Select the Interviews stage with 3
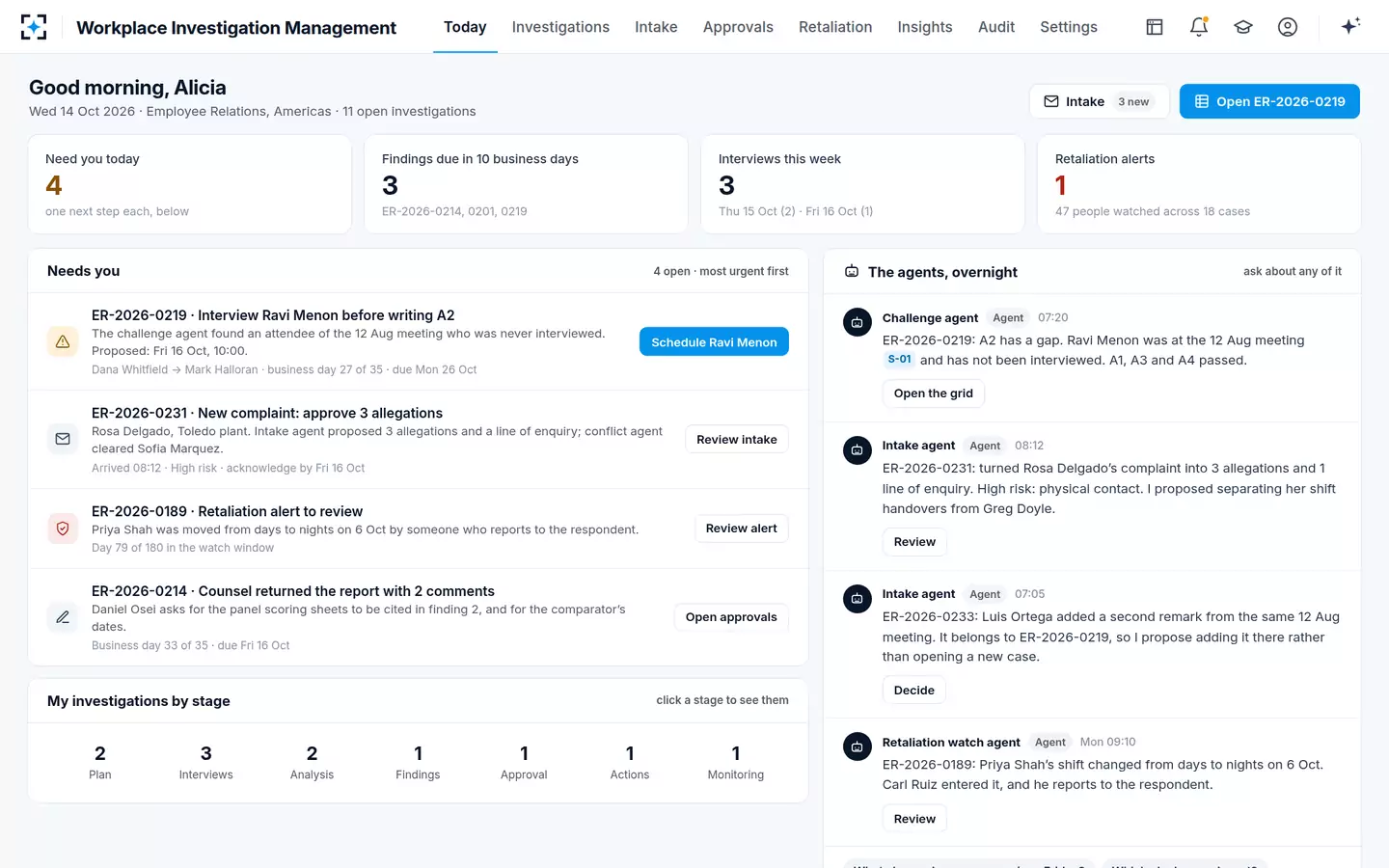Viewport: 1389px width, 868px height. tap(205, 762)
